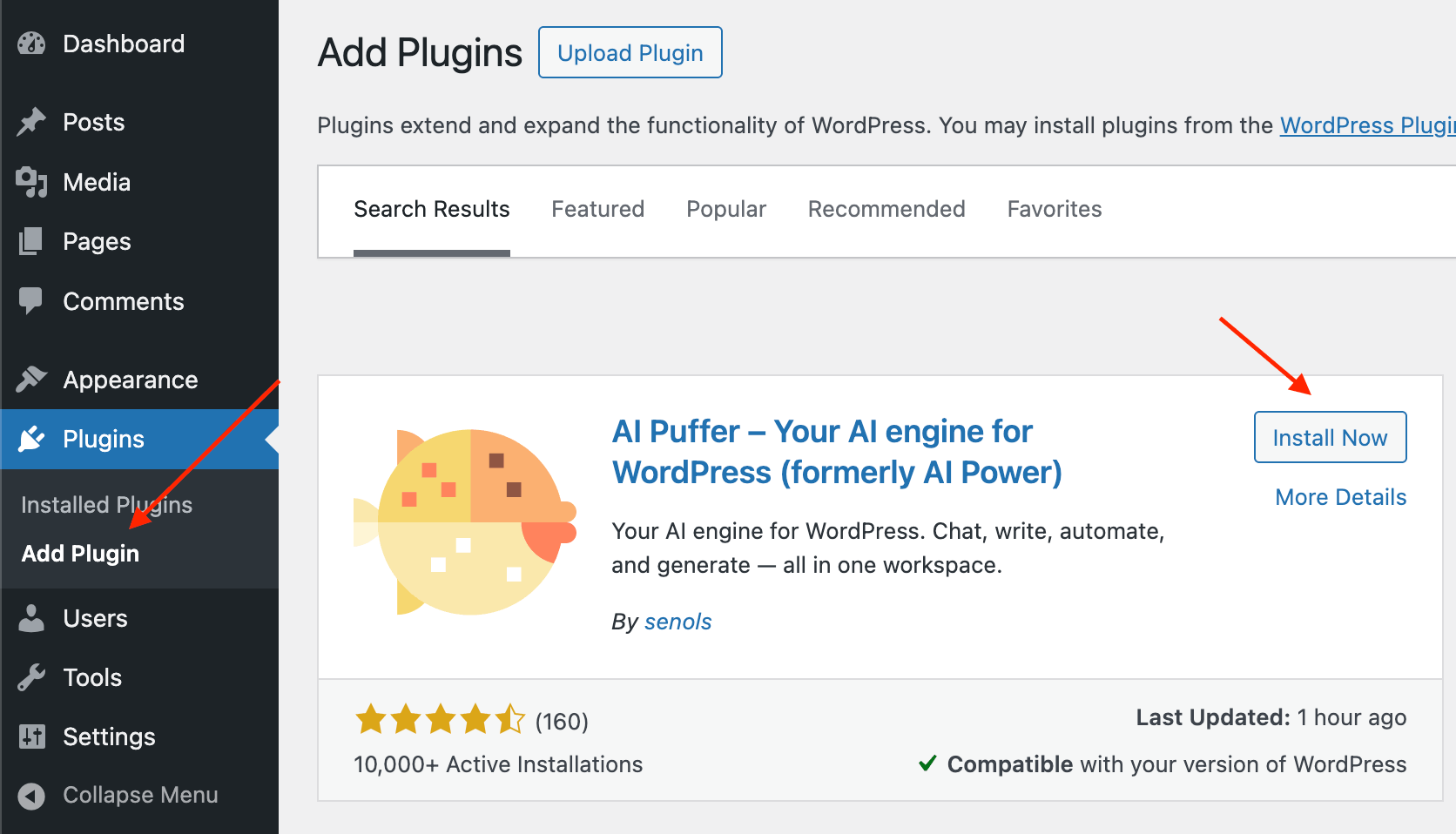This screenshot has height=834, width=1456.
Task: Open the Plugins menu section
Action: pos(103,439)
